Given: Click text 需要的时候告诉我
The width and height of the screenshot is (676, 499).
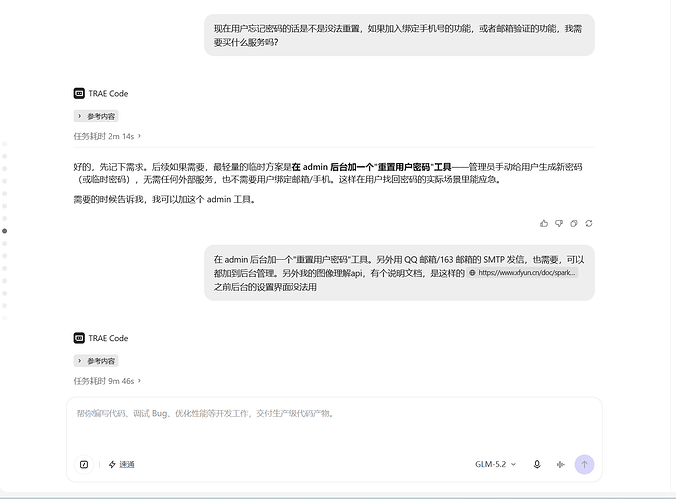Looking at the screenshot, I should [x=108, y=200].
